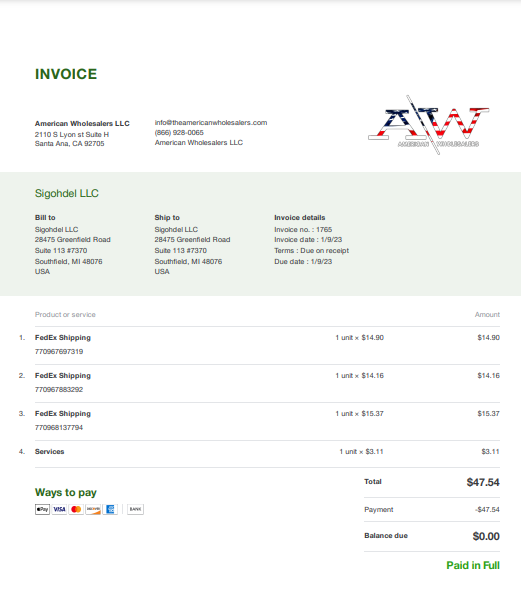Click the info@theamericanwholesalers.com email address
Image resolution: width=521 pixels, height=602 pixels.
tap(211, 122)
